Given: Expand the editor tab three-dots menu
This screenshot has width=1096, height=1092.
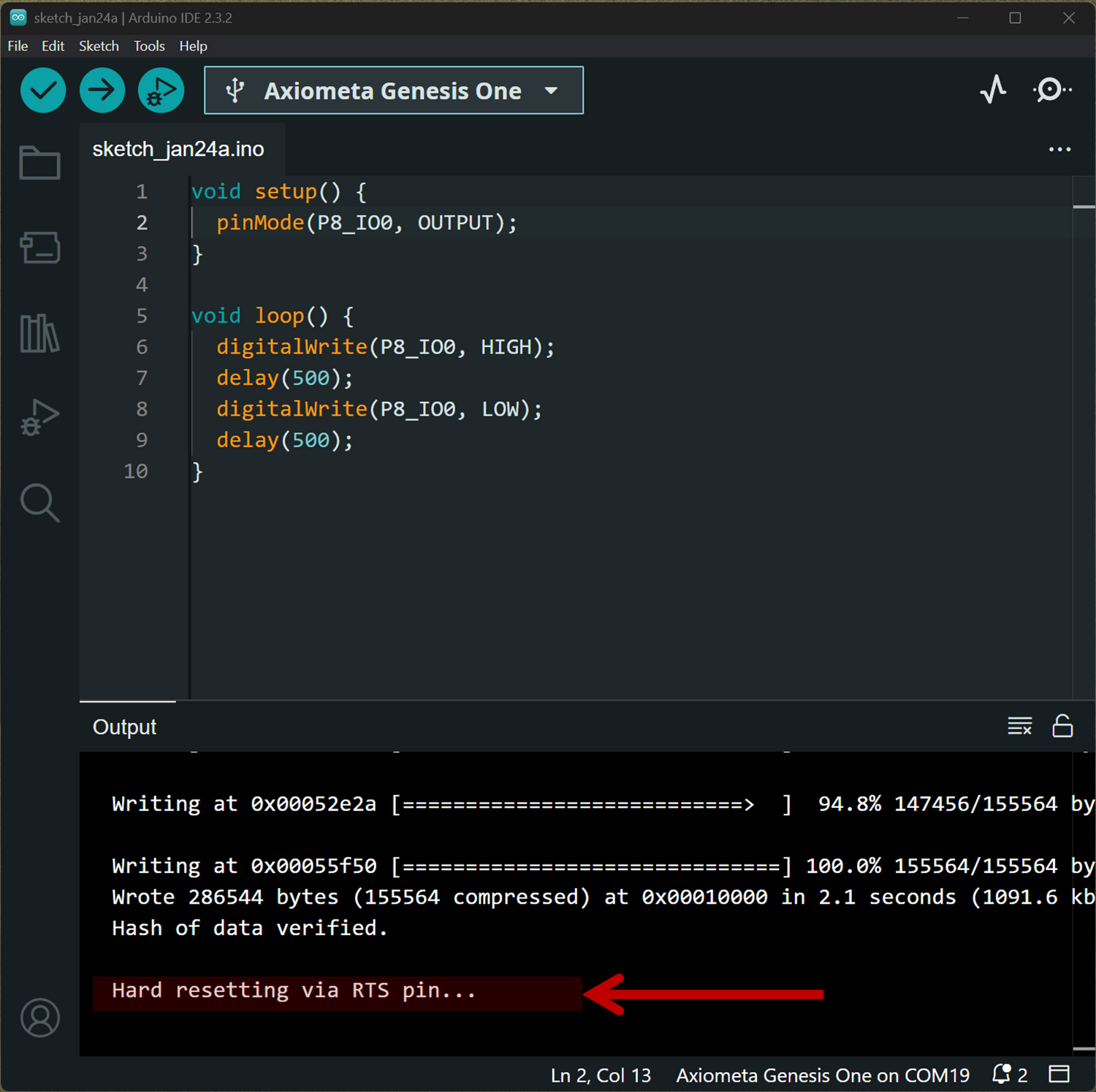Looking at the screenshot, I should pyautogui.click(x=1059, y=149).
